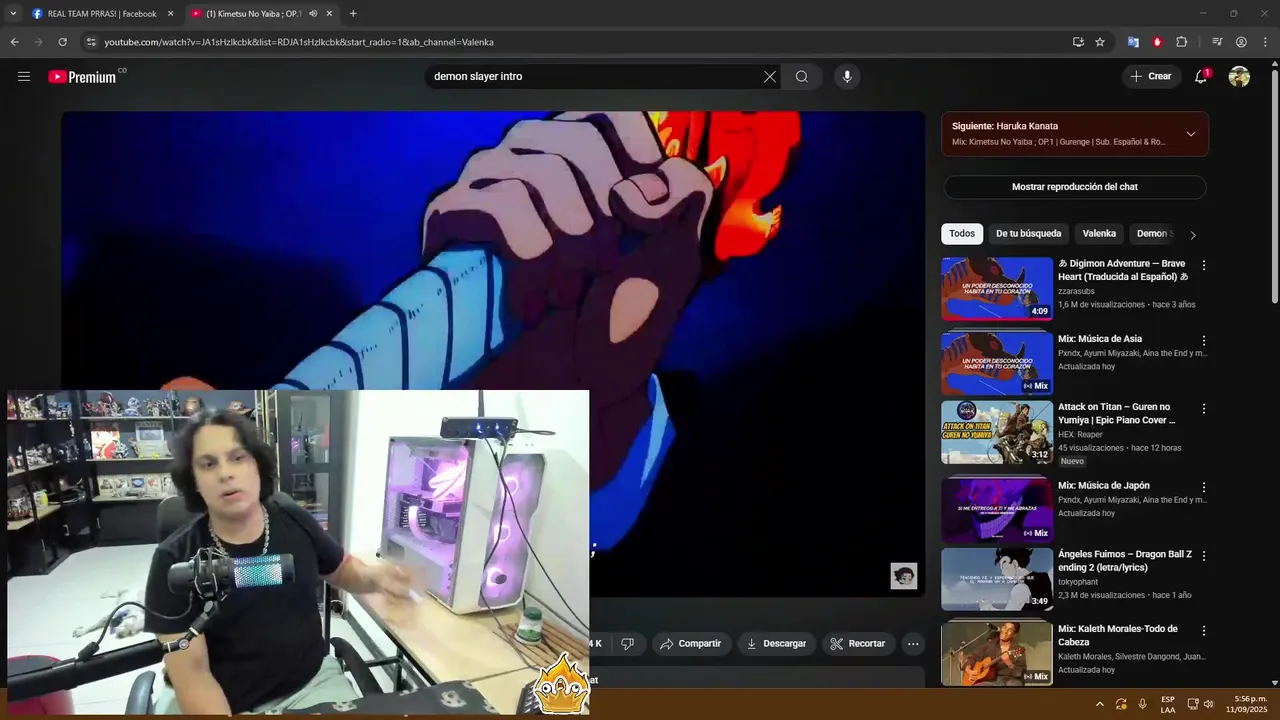Select the Todos filter chip

(x=962, y=234)
